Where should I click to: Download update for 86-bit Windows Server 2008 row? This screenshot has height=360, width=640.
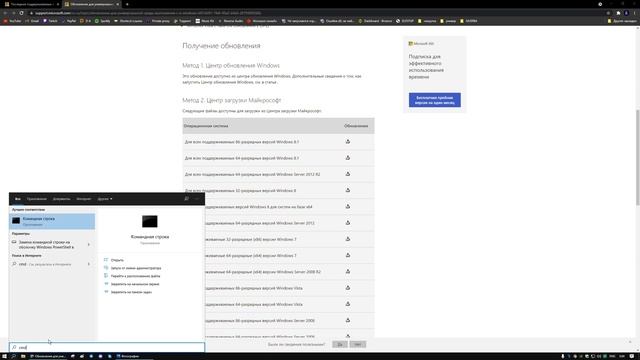348,320
